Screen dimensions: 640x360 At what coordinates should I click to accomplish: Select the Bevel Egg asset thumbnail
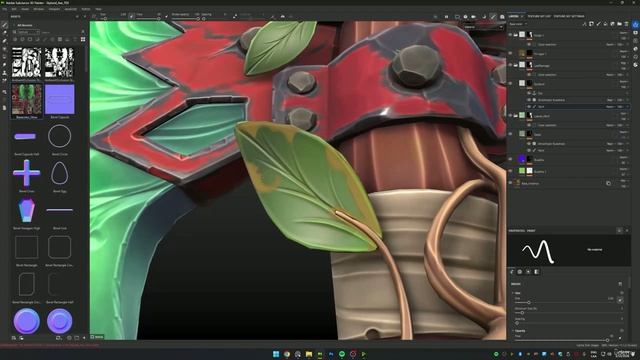coord(60,173)
